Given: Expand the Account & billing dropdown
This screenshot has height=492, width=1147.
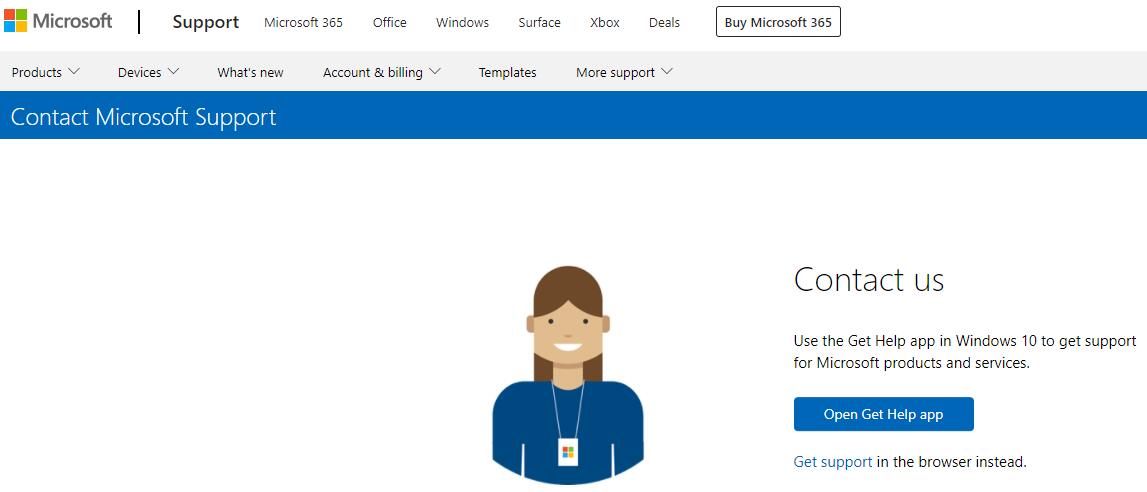Looking at the screenshot, I should [x=382, y=72].
